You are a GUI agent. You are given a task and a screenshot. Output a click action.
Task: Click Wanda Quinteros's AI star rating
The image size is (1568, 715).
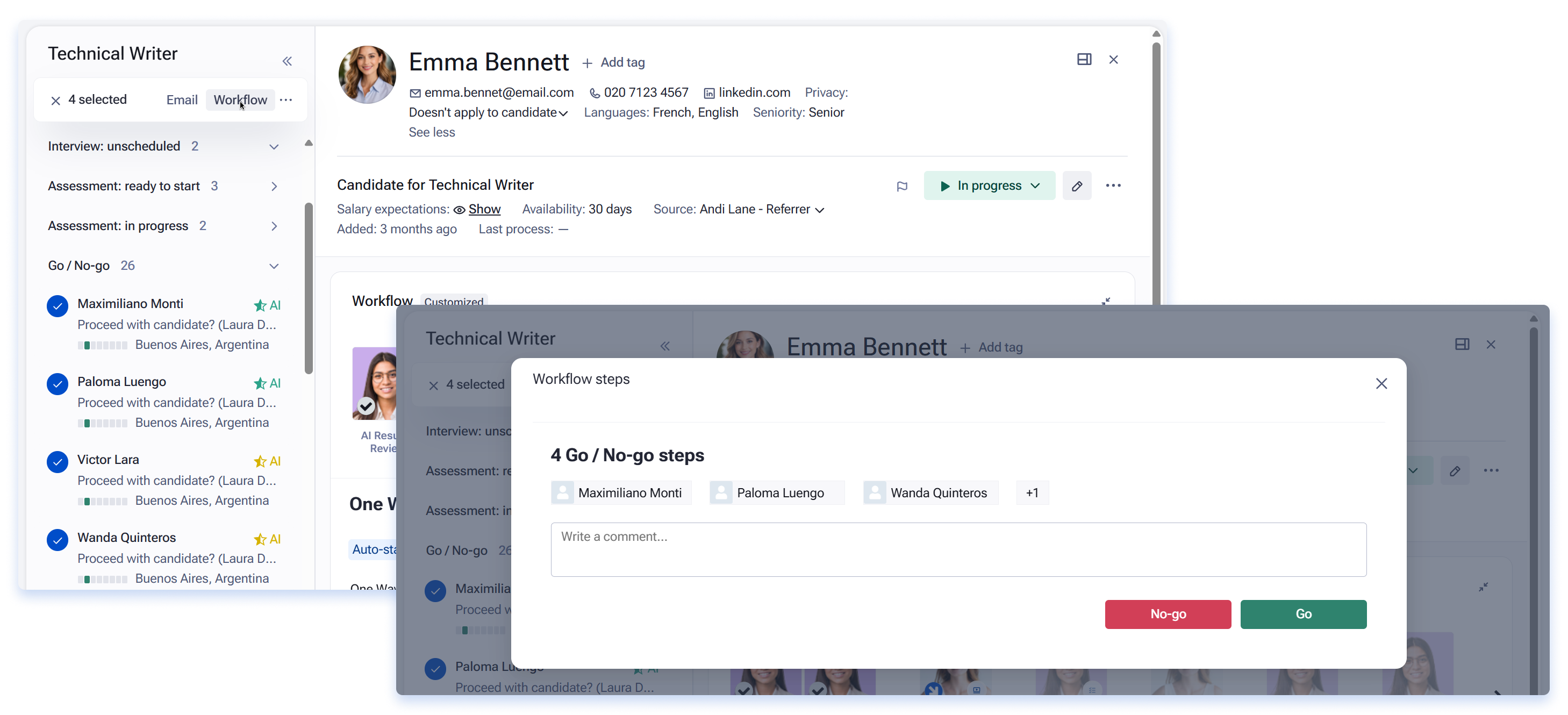267,539
